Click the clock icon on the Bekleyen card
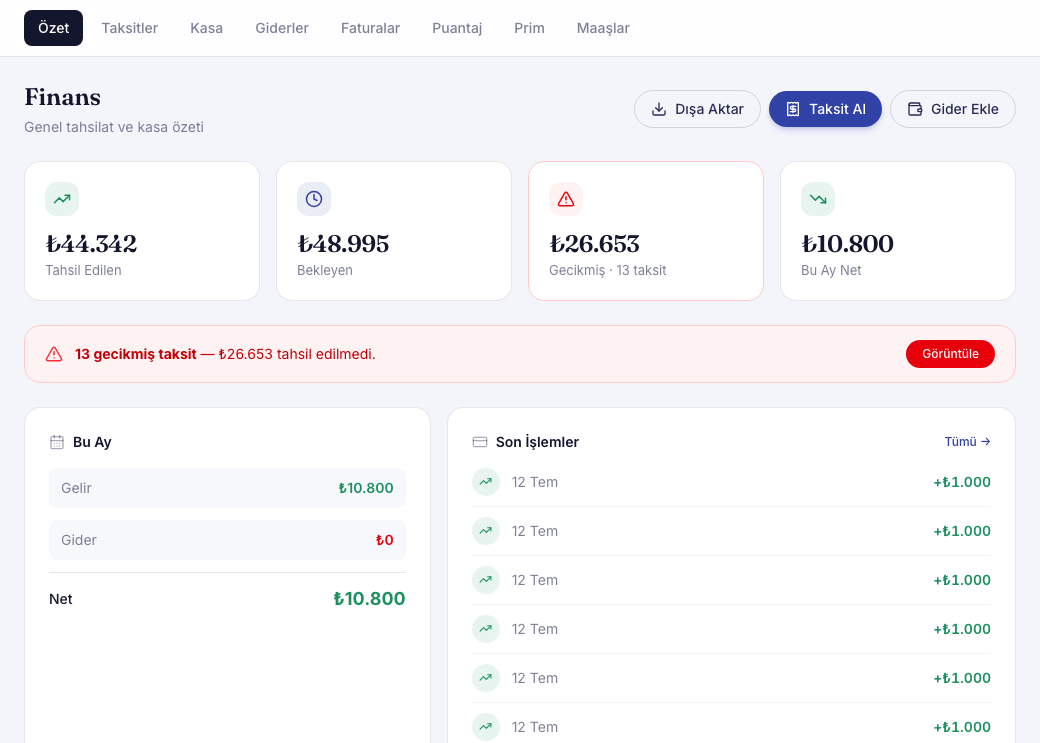Screen dimensions: 1040x743 pyautogui.click(x=314, y=199)
